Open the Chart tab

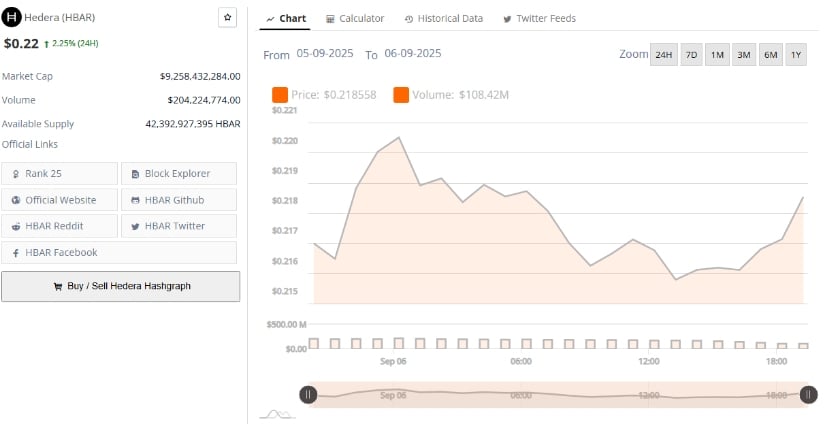pyautogui.click(x=286, y=18)
